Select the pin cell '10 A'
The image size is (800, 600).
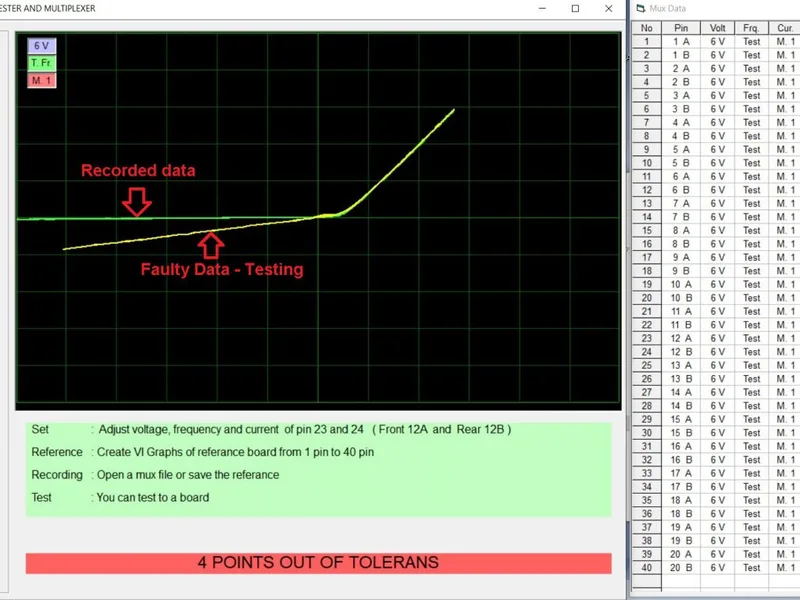click(x=681, y=285)
